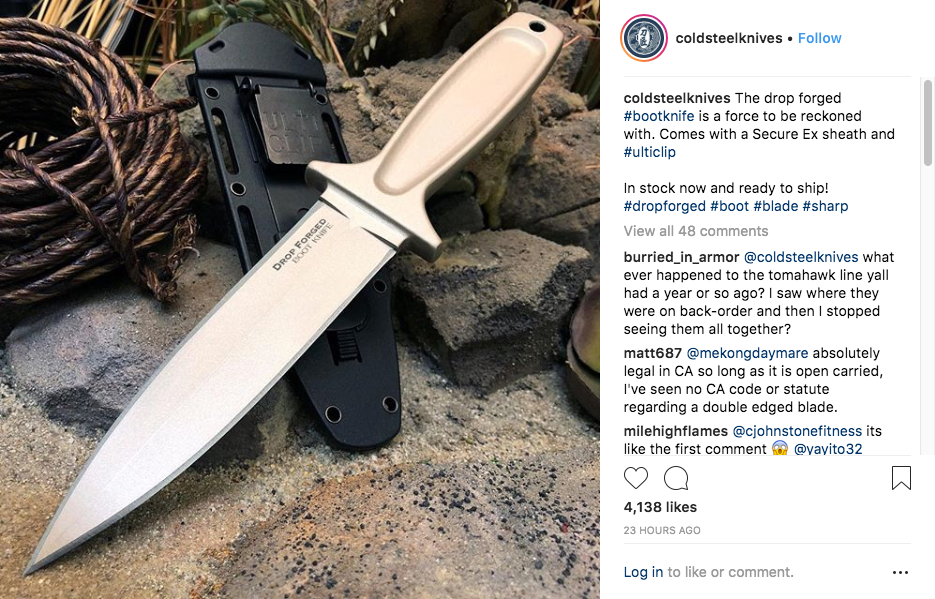935x599 pixels.
Task: Open the @mekongdaymare mention
Action: tap(747, 353)
